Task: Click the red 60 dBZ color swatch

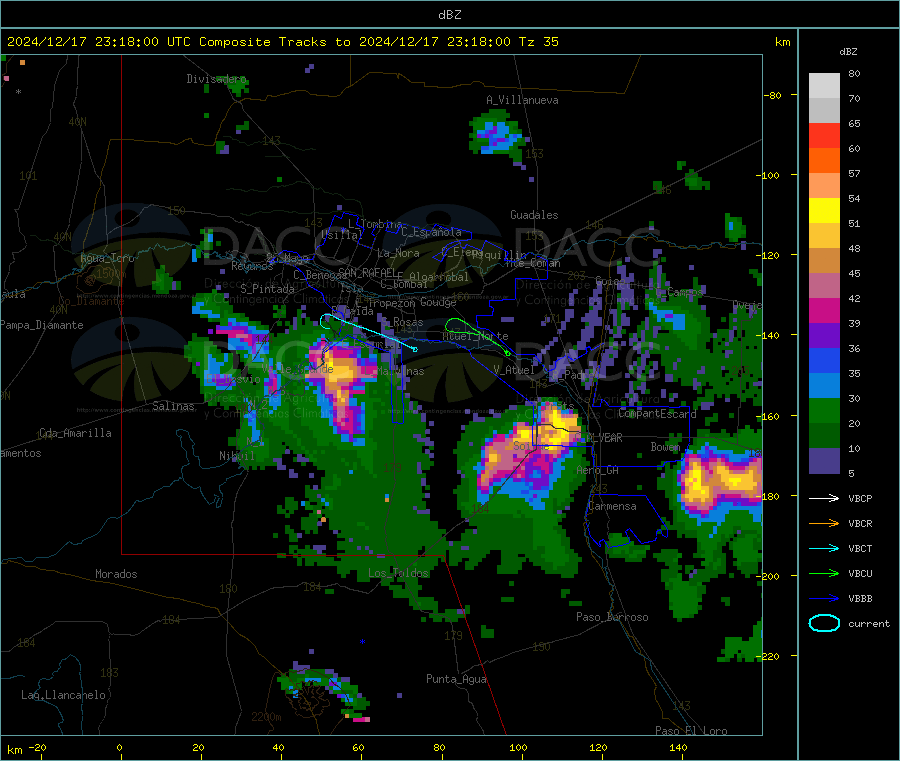Action: pyautogui.click(x=824, y=135)
